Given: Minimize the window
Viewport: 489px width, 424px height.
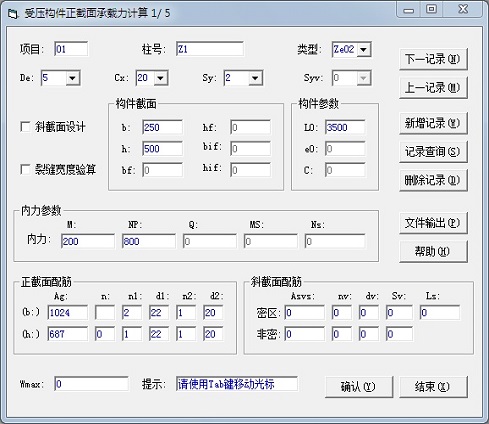Looking at the screenshot, I should 409,9.
